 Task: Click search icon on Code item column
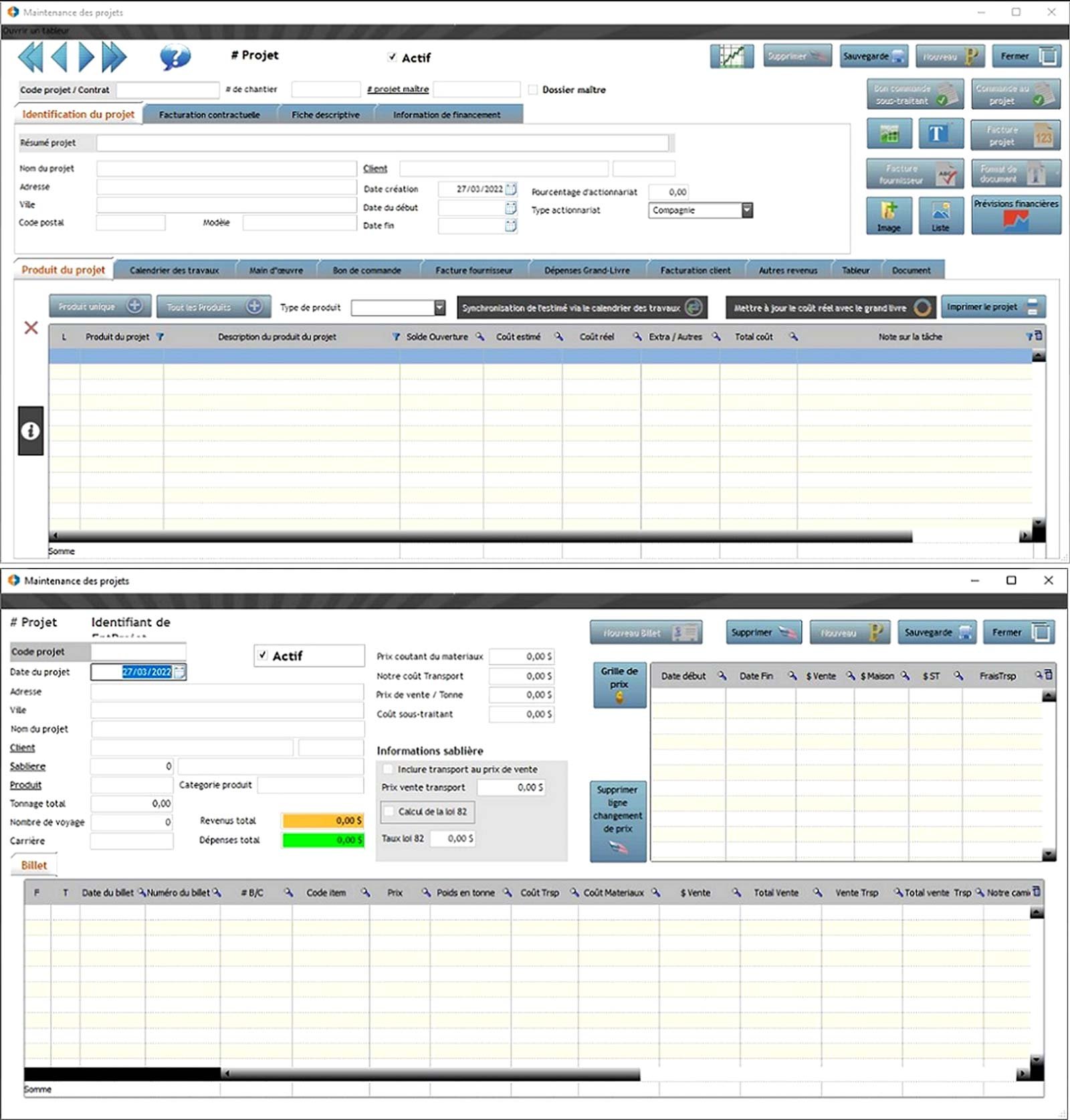tap(365, 893)
